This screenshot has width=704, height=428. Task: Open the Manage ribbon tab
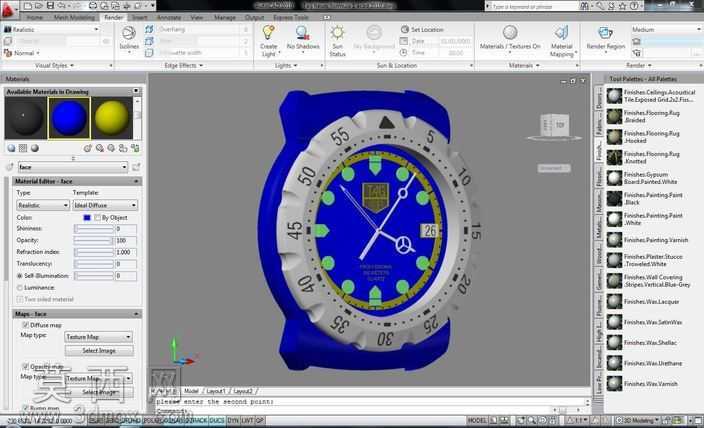click(224, 18)
